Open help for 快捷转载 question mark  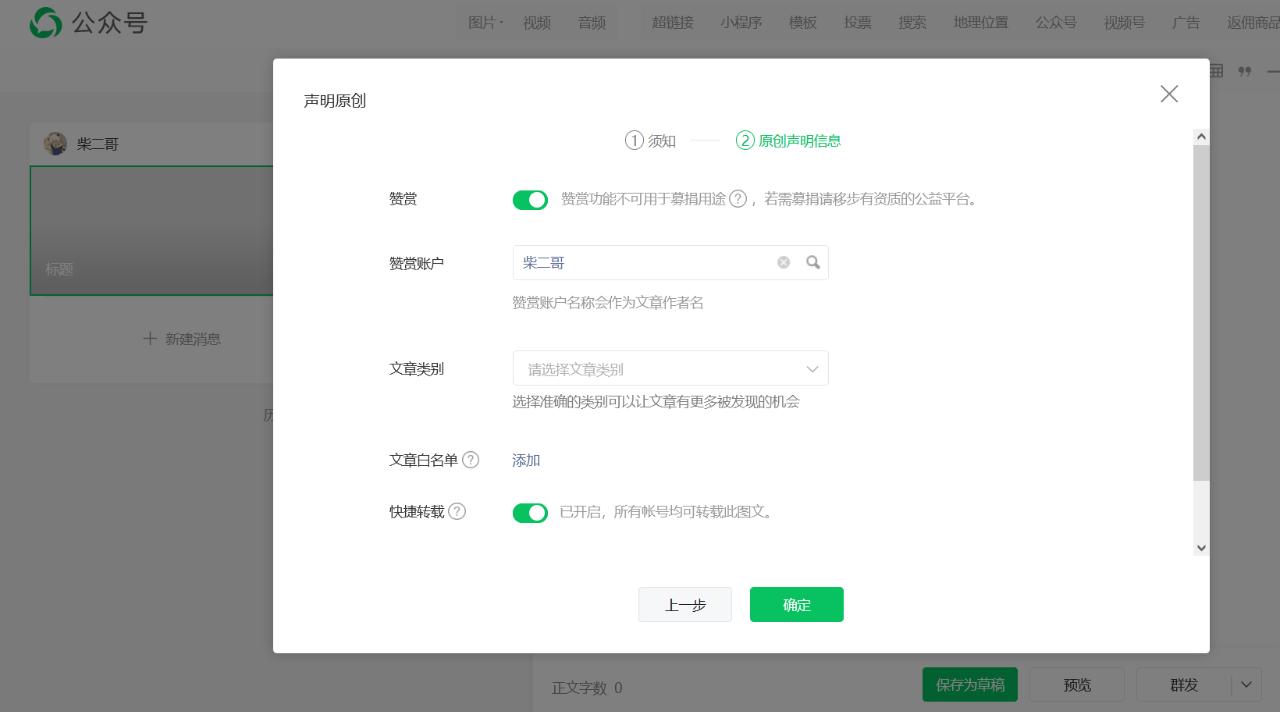pyautogui.click(x=457, y=511)
